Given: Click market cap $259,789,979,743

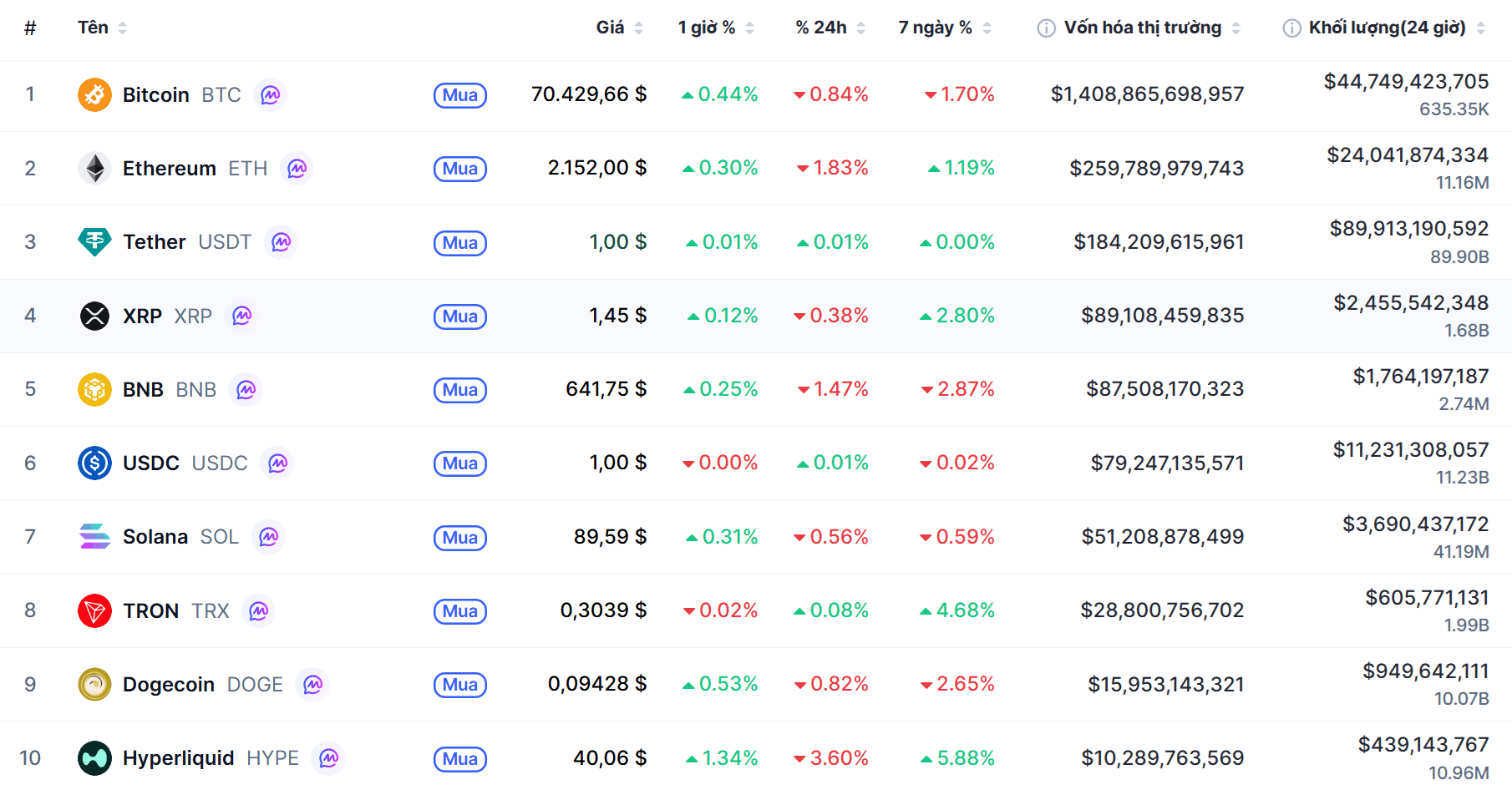Looking at the screenshot, I should [1157, 169].
